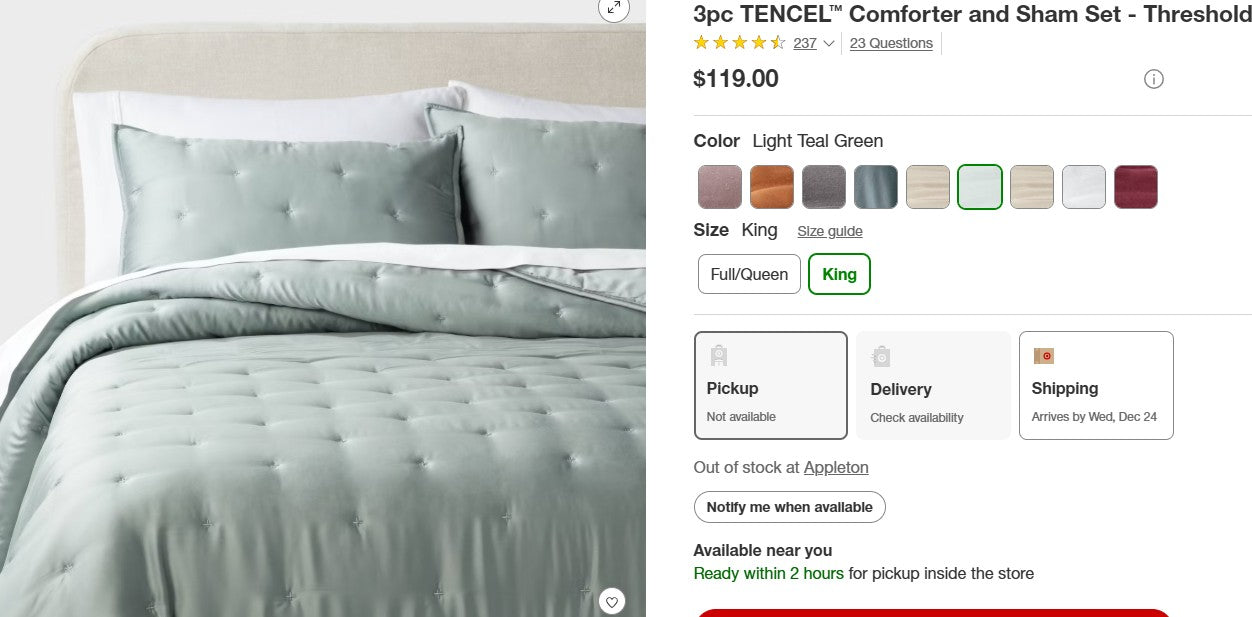Click Ready within 2 hours pickup link

(x=768, y=573)
